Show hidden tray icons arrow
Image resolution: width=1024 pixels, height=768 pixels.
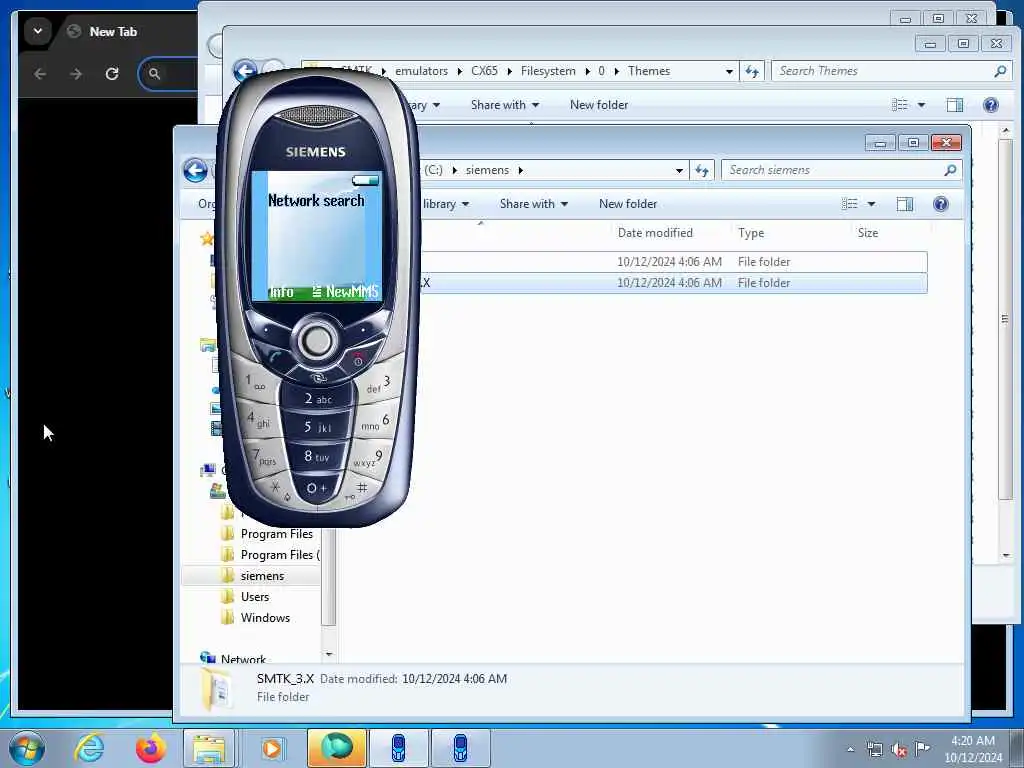pyautogui.click(x=850, y=749)
